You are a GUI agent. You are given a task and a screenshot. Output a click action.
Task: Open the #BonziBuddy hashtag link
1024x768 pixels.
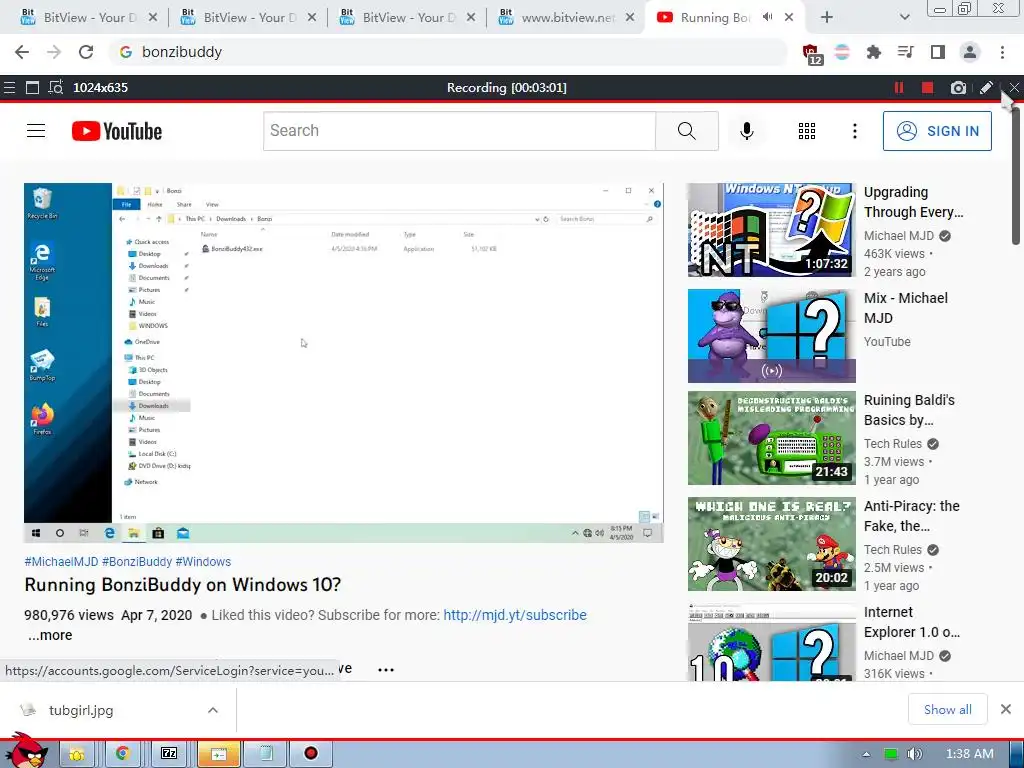click(x=137, y=562)
